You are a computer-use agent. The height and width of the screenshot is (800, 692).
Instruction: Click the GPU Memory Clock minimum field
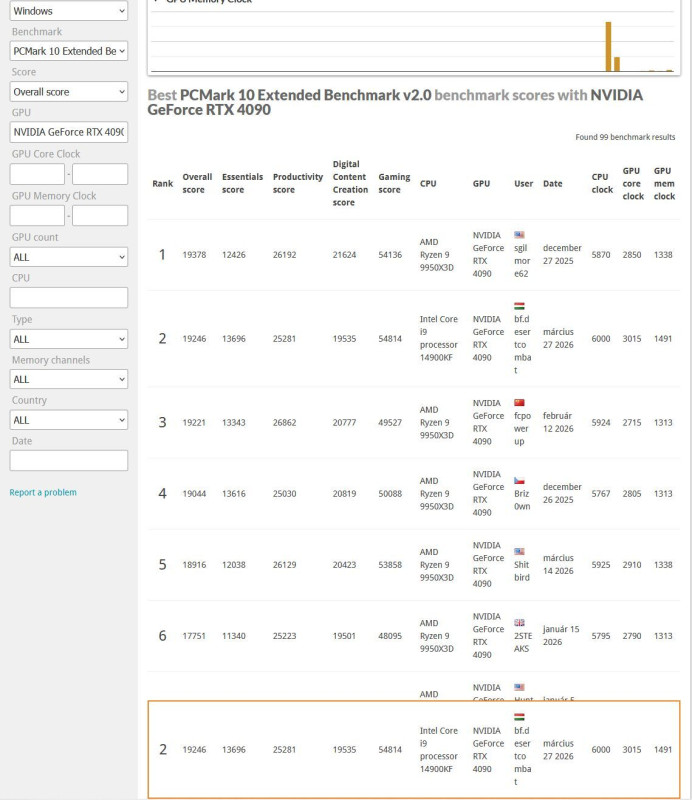click(x=37, y=215)
